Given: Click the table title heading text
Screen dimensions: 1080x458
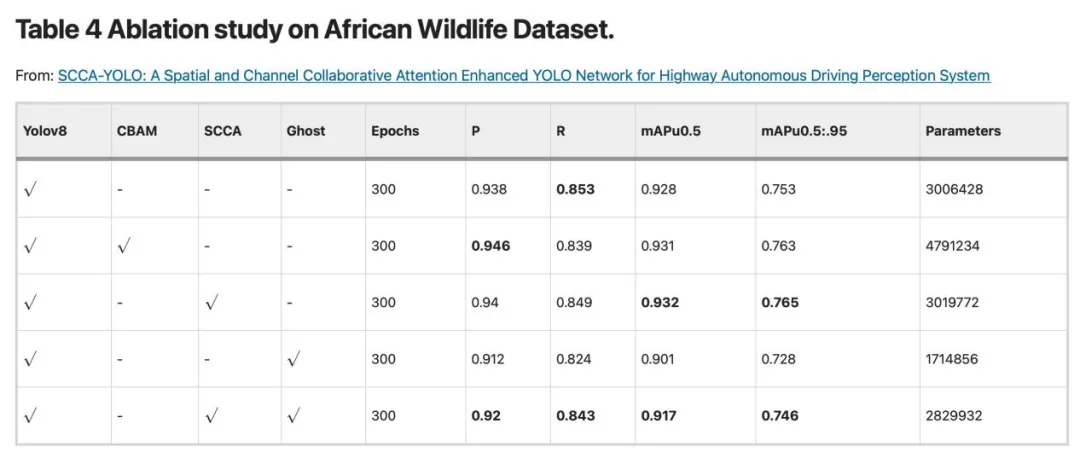Looking at the screenshot, I should (x=314, y=30).
